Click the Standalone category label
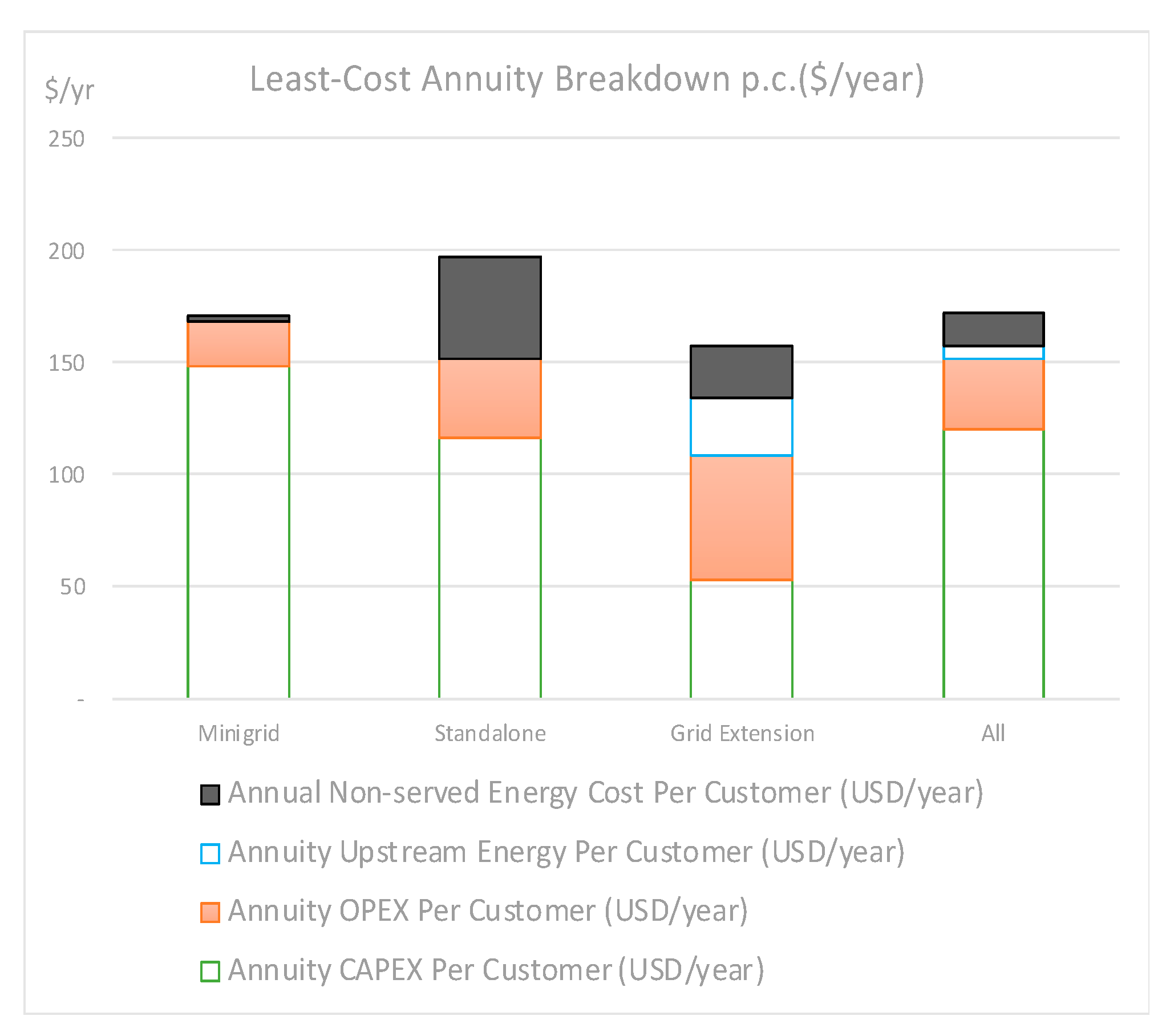This screenshot has height=1036, width=1170. (490, 733)
